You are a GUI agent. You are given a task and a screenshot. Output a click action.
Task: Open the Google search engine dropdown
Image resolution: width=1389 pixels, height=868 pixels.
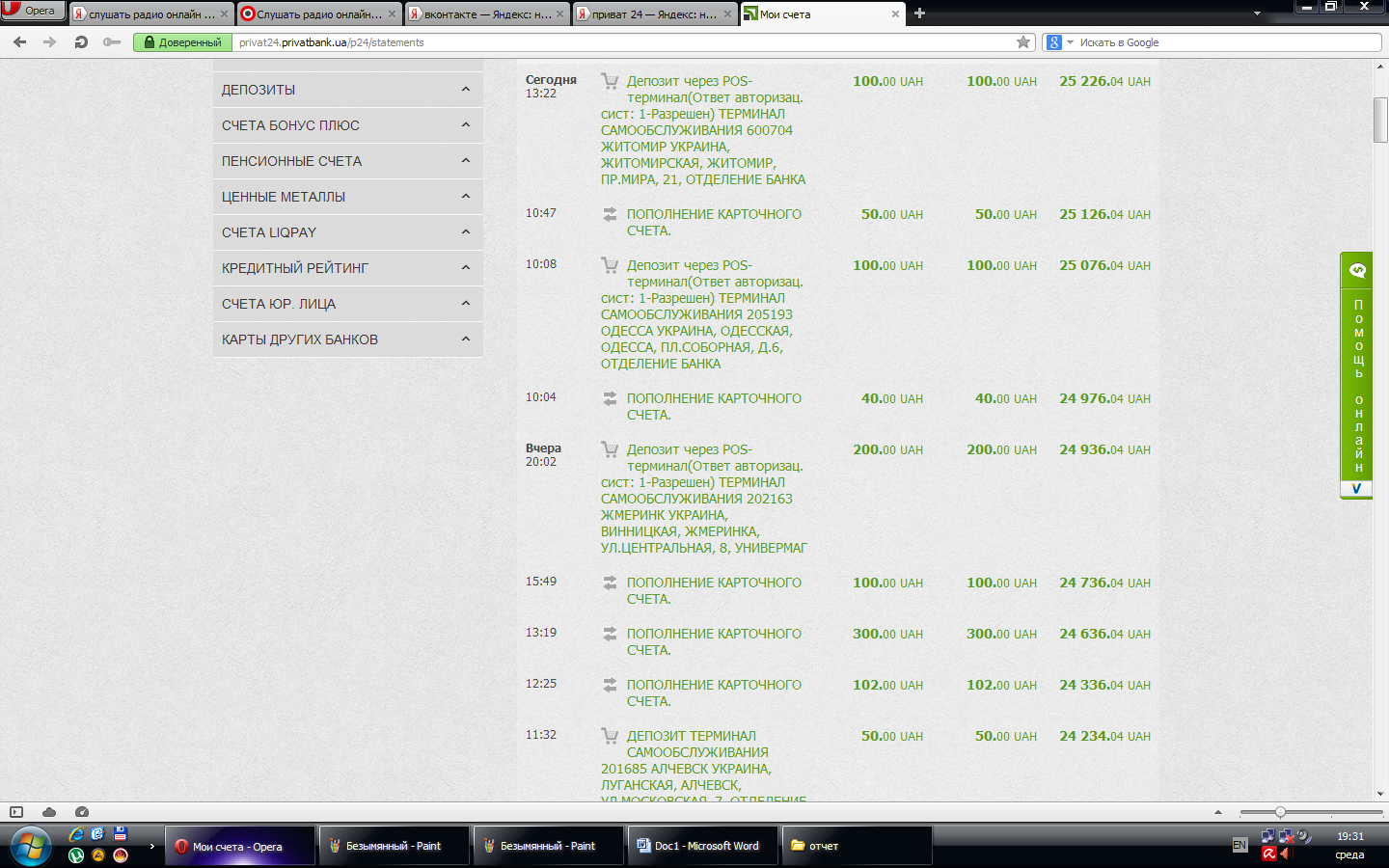(x=1070, y=42)
